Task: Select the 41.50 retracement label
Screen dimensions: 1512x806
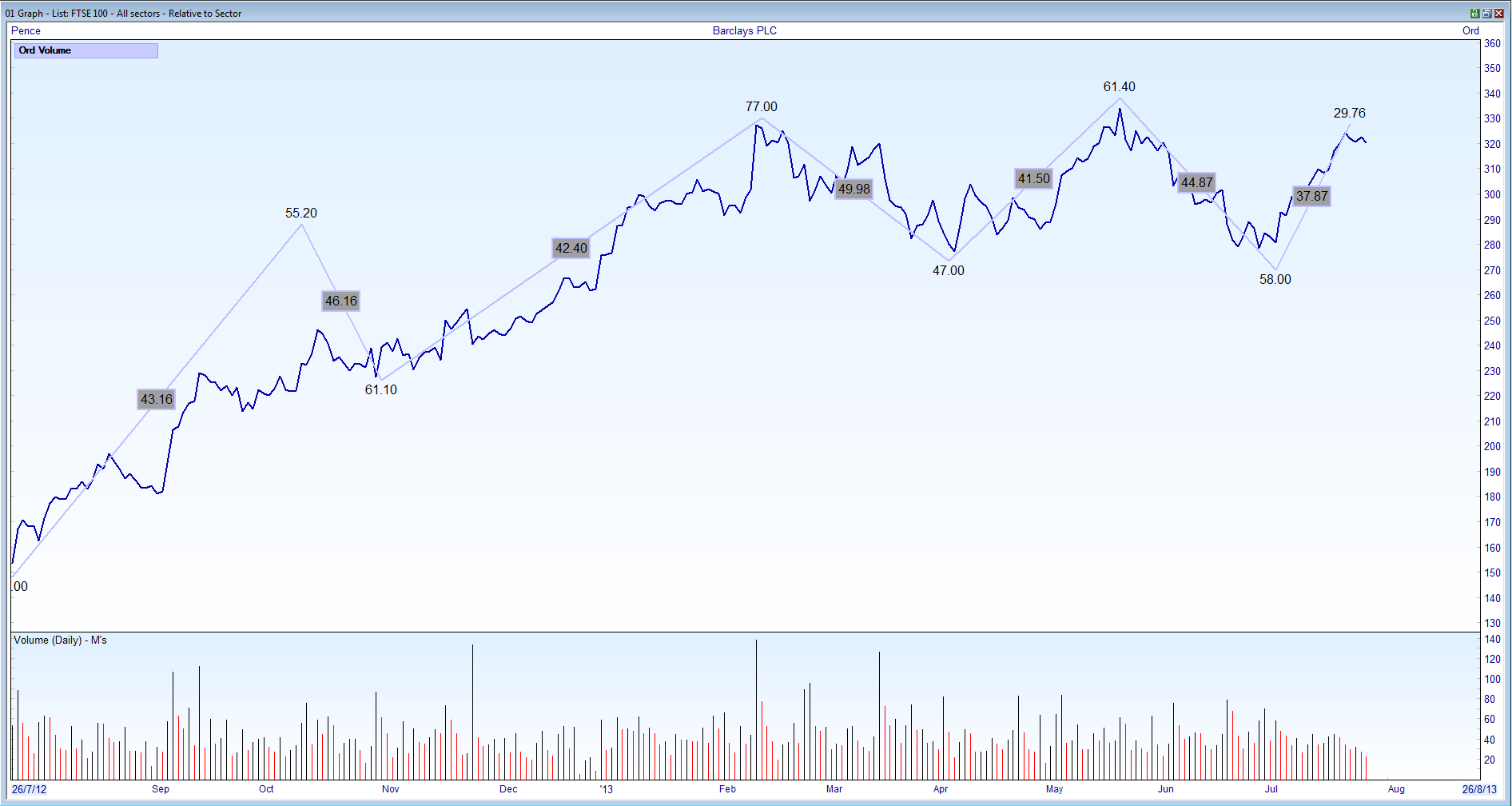Action: 1033,178
